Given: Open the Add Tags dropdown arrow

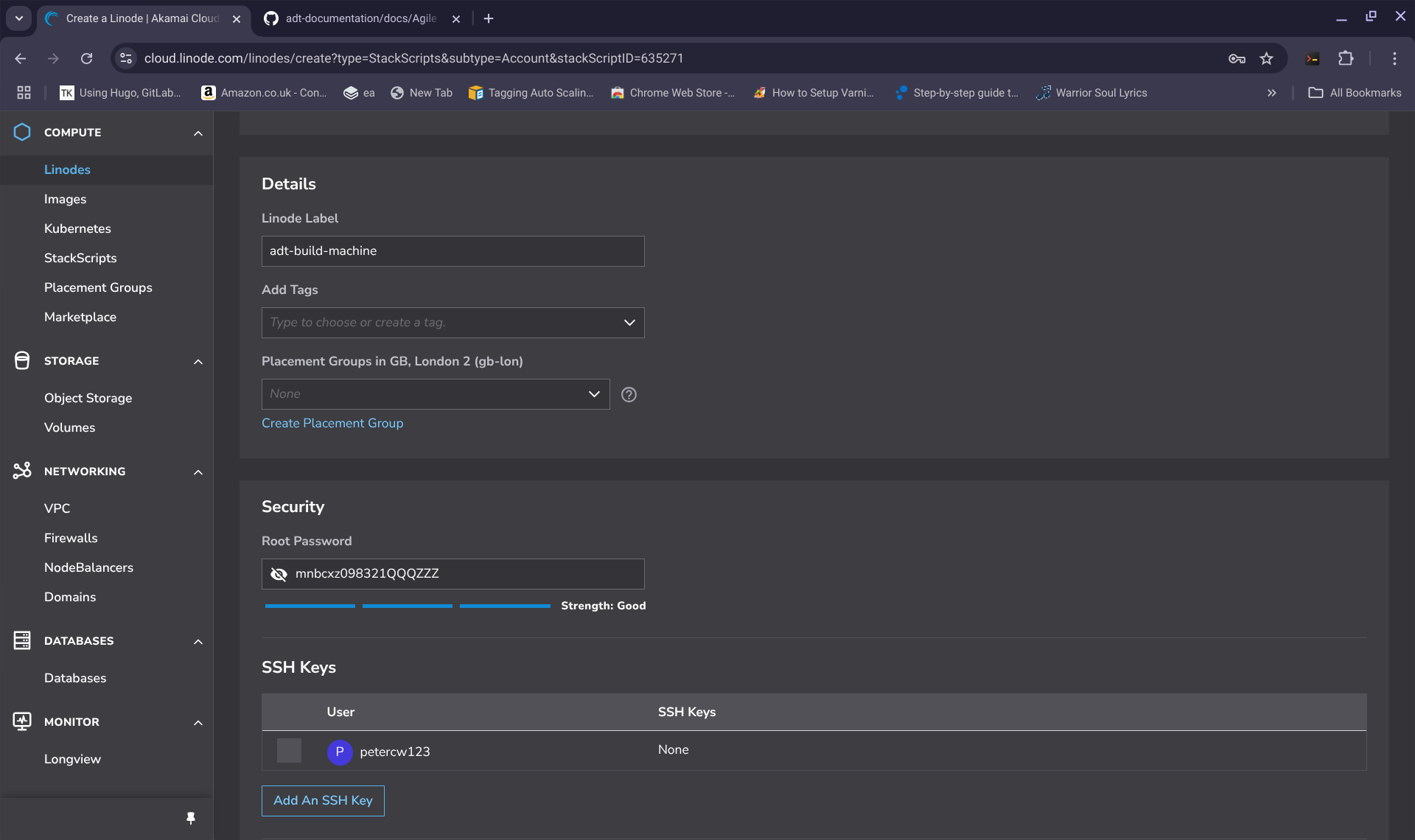Looking at the screenshot, I should point(629,323).
